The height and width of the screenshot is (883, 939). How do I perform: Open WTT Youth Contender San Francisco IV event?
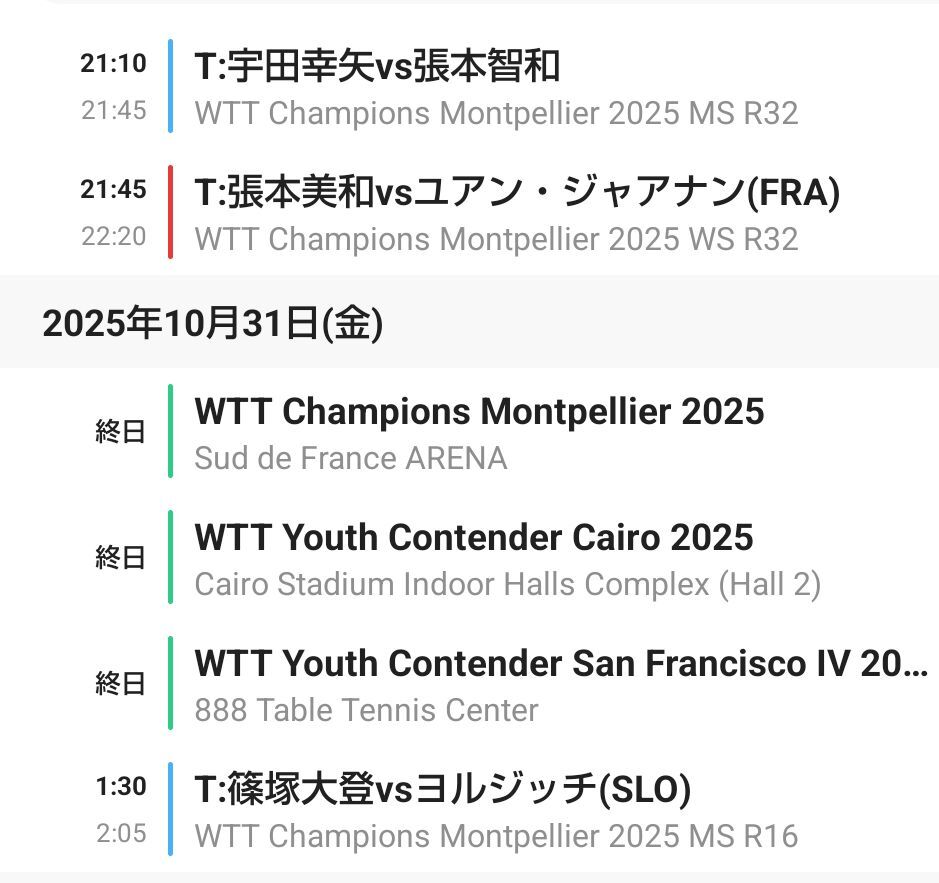pos(560,663)
